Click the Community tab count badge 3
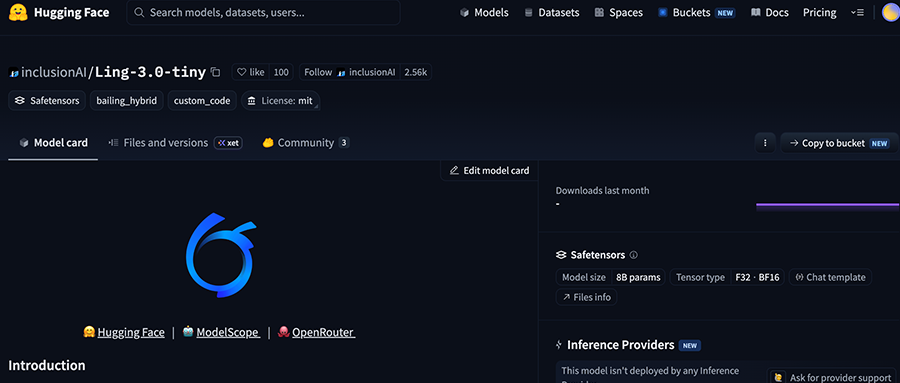The image size is (900, 383). 343,143
